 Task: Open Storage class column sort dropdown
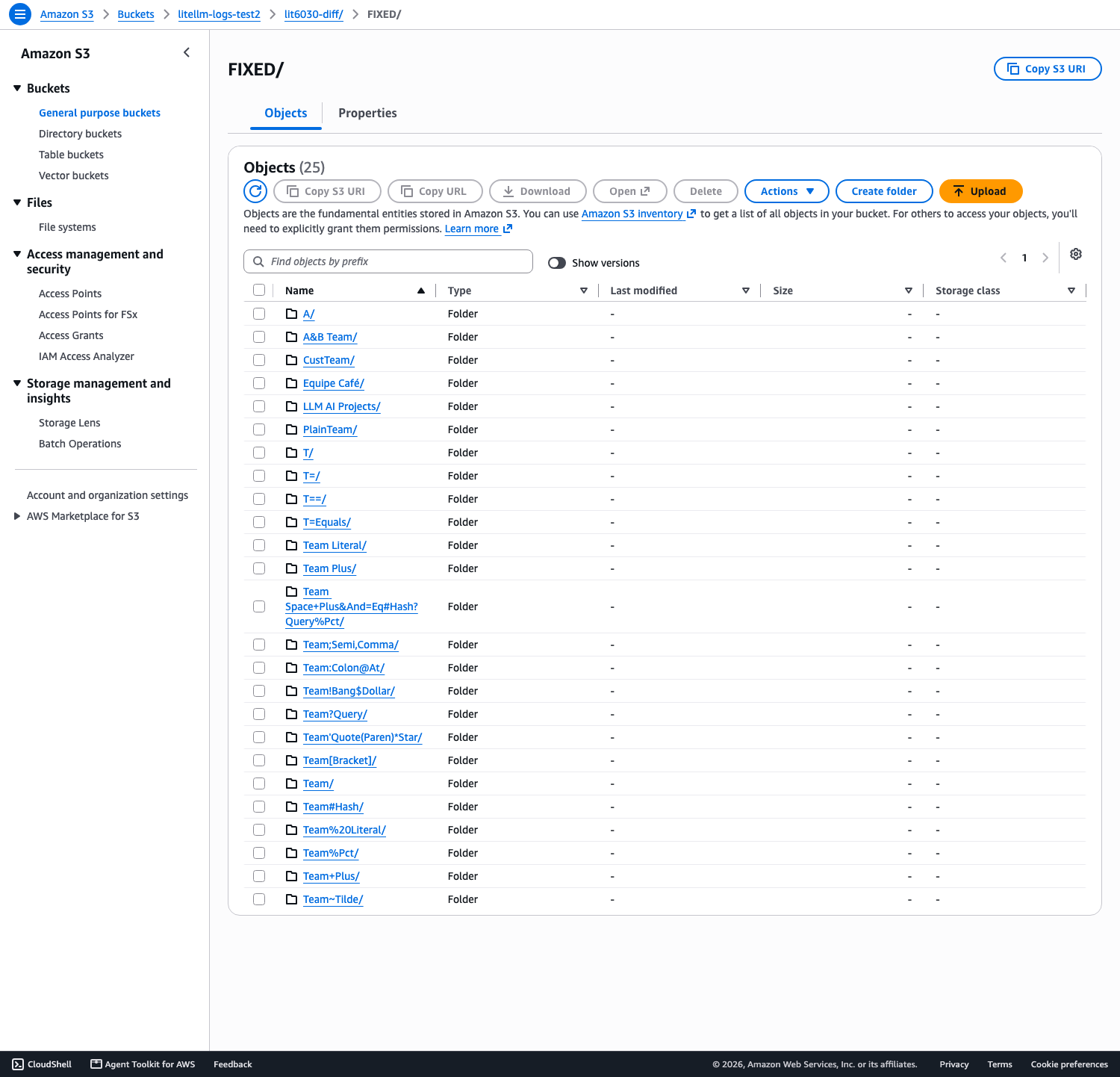[1071, 291]
